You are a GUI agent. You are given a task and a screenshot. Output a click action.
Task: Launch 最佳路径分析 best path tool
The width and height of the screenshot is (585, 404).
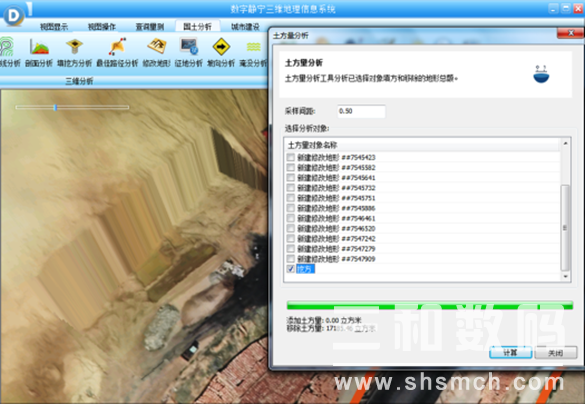click(117, 52)
